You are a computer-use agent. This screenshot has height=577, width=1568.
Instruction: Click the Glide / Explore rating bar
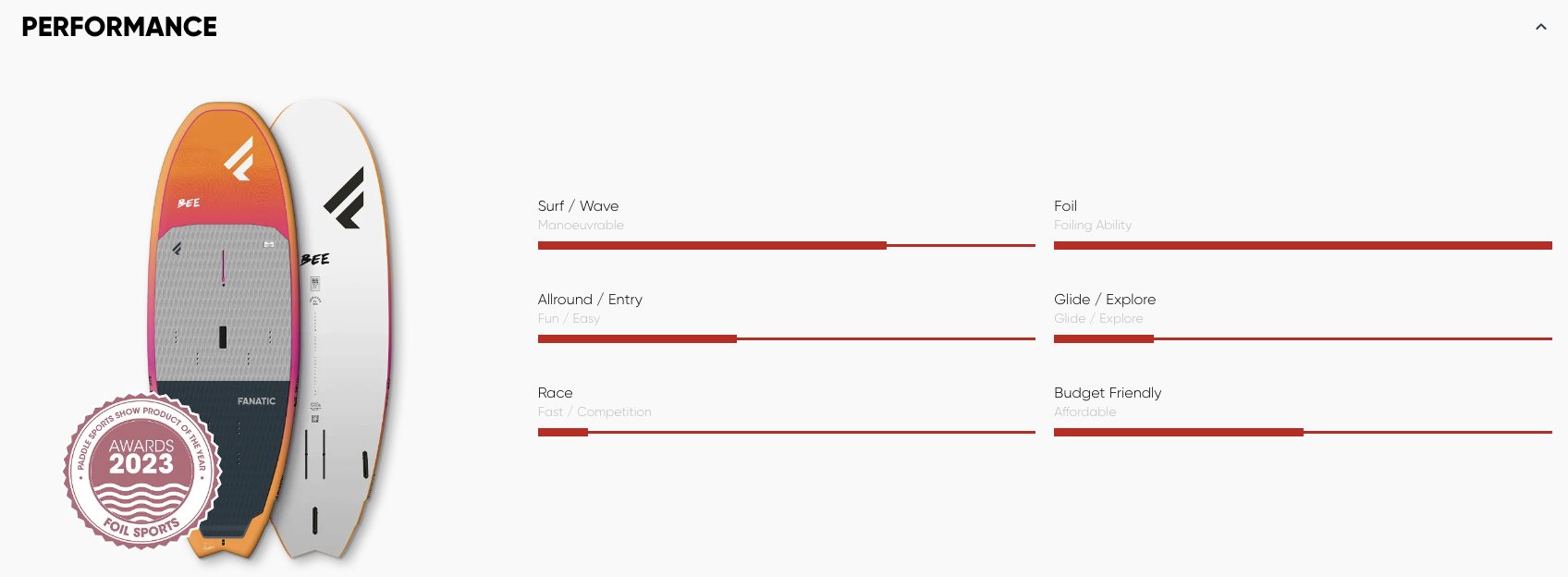(1303, 338)
